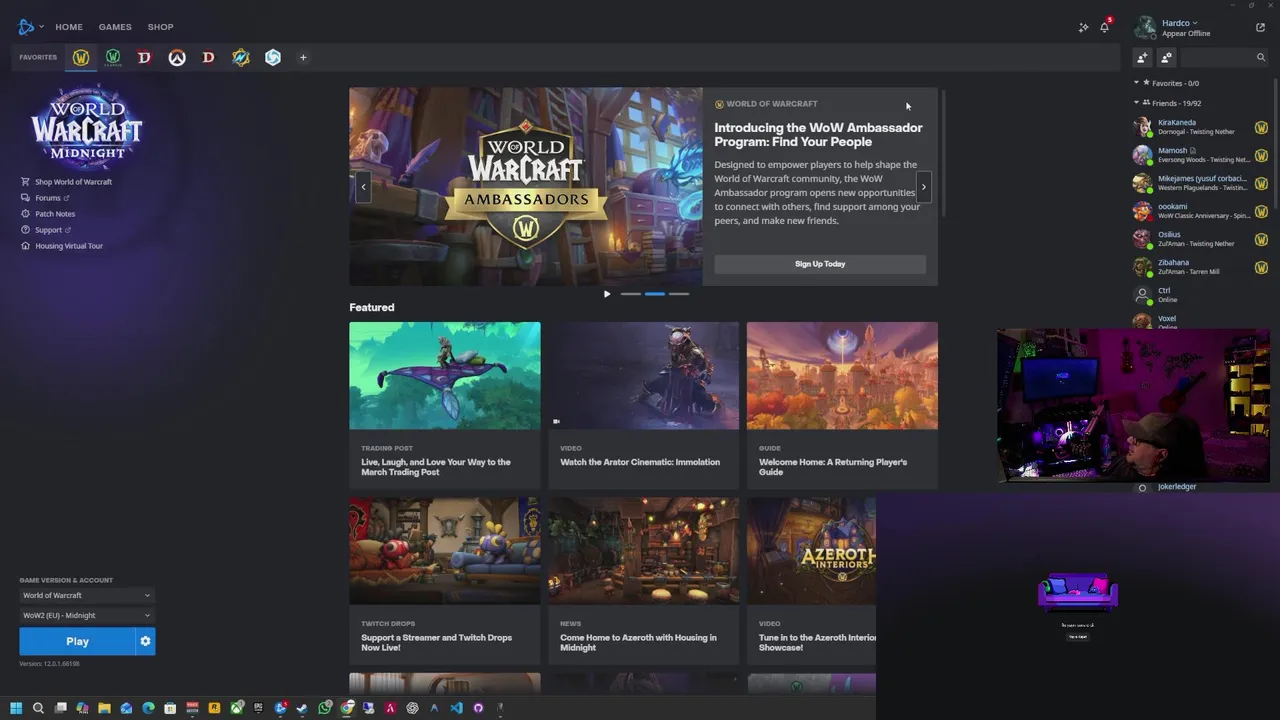Click Sign Up Today button

coord(820,264)
